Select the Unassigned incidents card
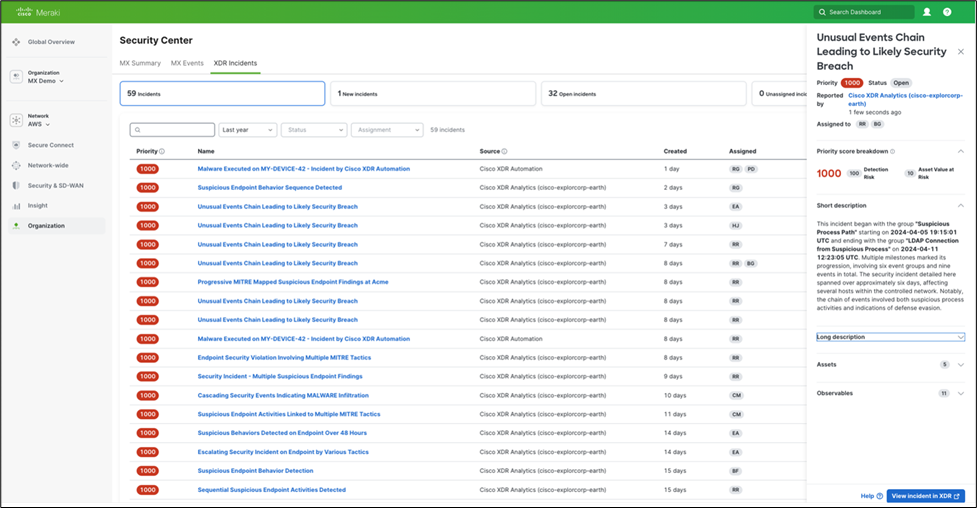 779,93
